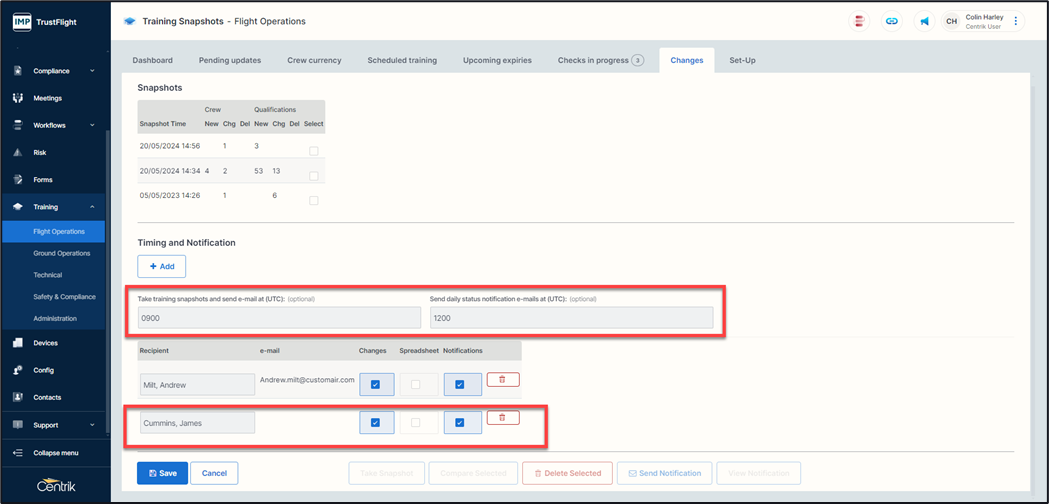Screen dimensions: 1049x504
Task: Delete the Milt, Andrew recipient row
Action: click(x=502, y=380)
